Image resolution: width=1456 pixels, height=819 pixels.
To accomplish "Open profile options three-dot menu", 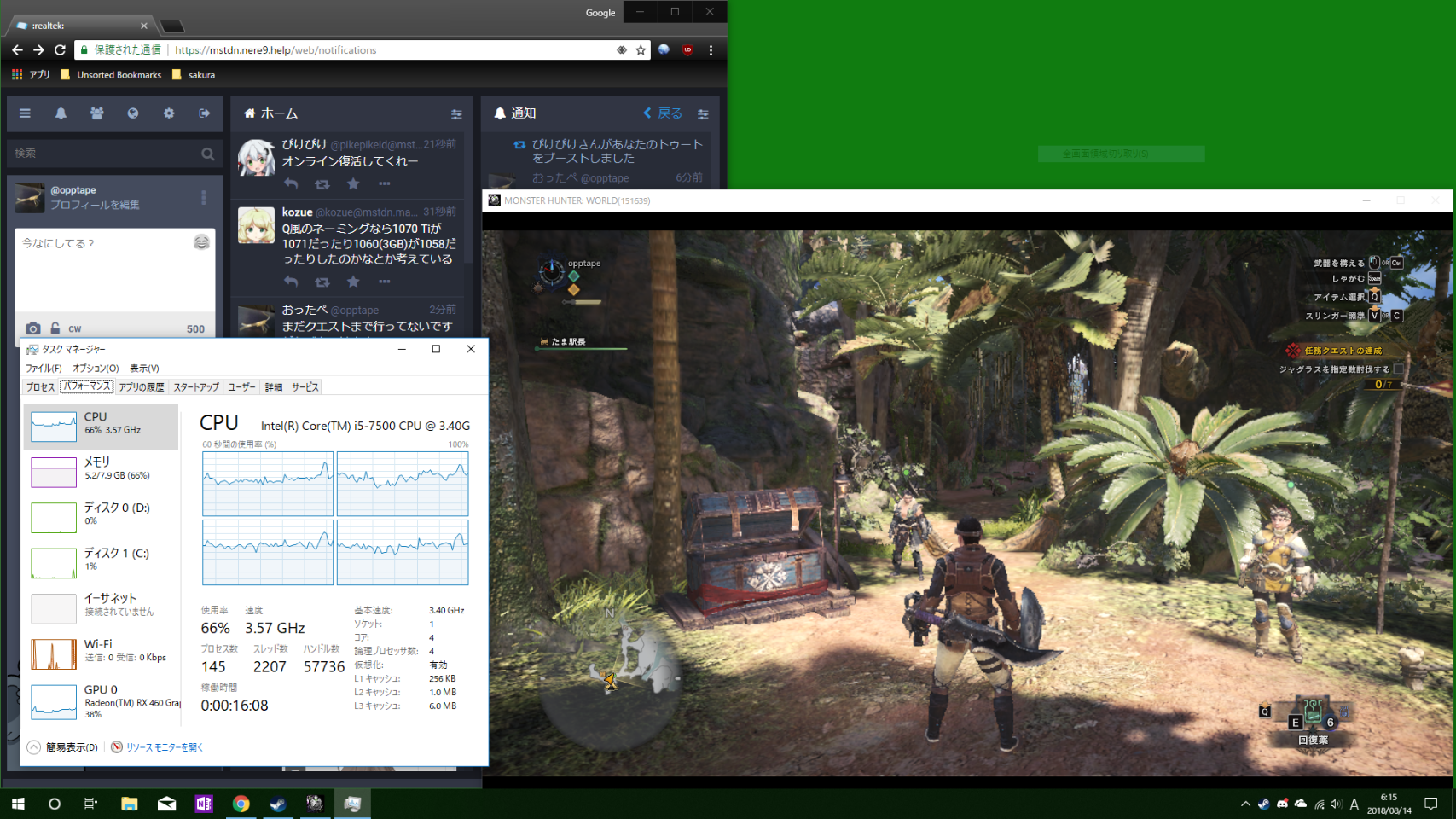I will pos(203,198).
